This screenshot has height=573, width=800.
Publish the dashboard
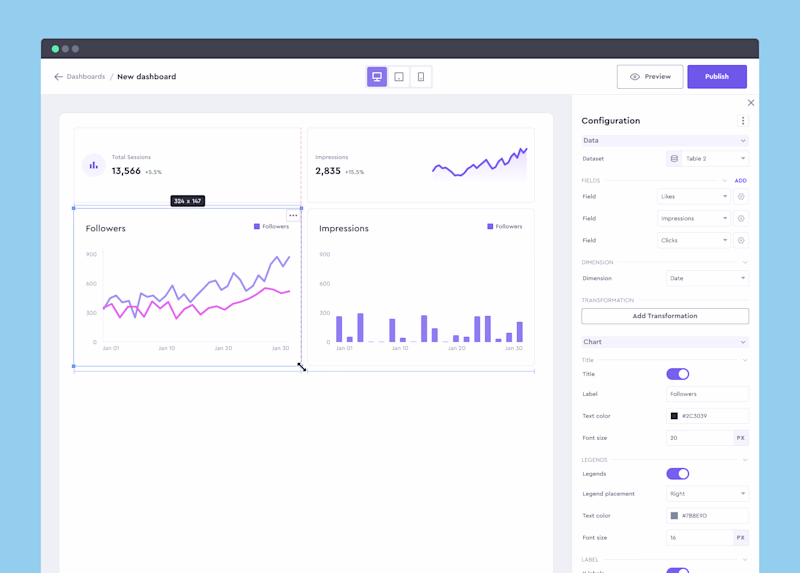(x=717, y=77)
